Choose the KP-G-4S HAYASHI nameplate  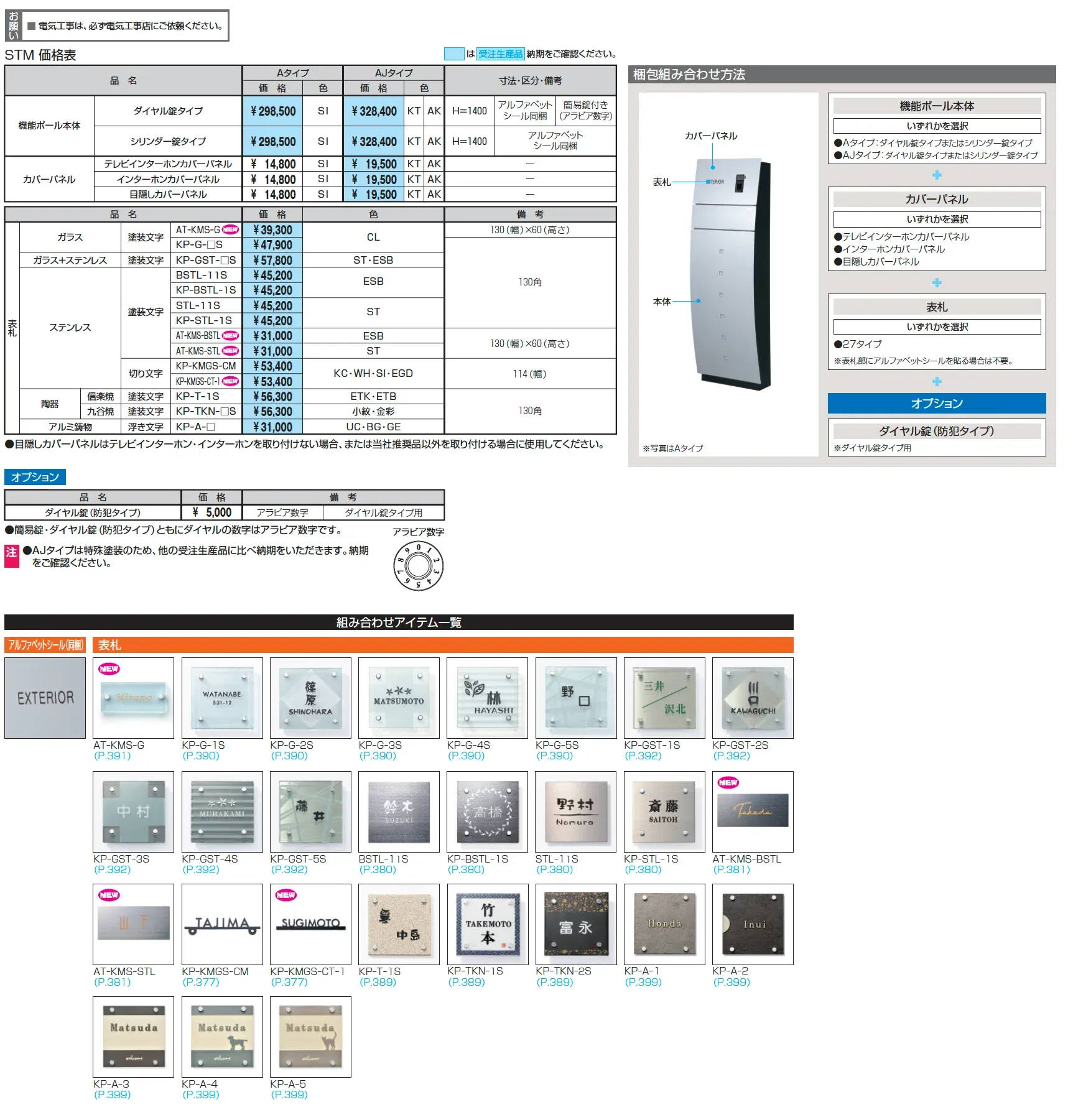tap(487, 698)
